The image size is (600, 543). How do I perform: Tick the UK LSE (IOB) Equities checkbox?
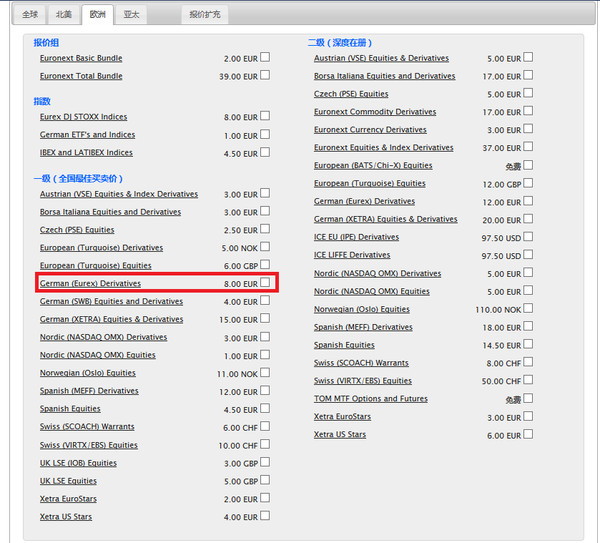pos(265,462)
